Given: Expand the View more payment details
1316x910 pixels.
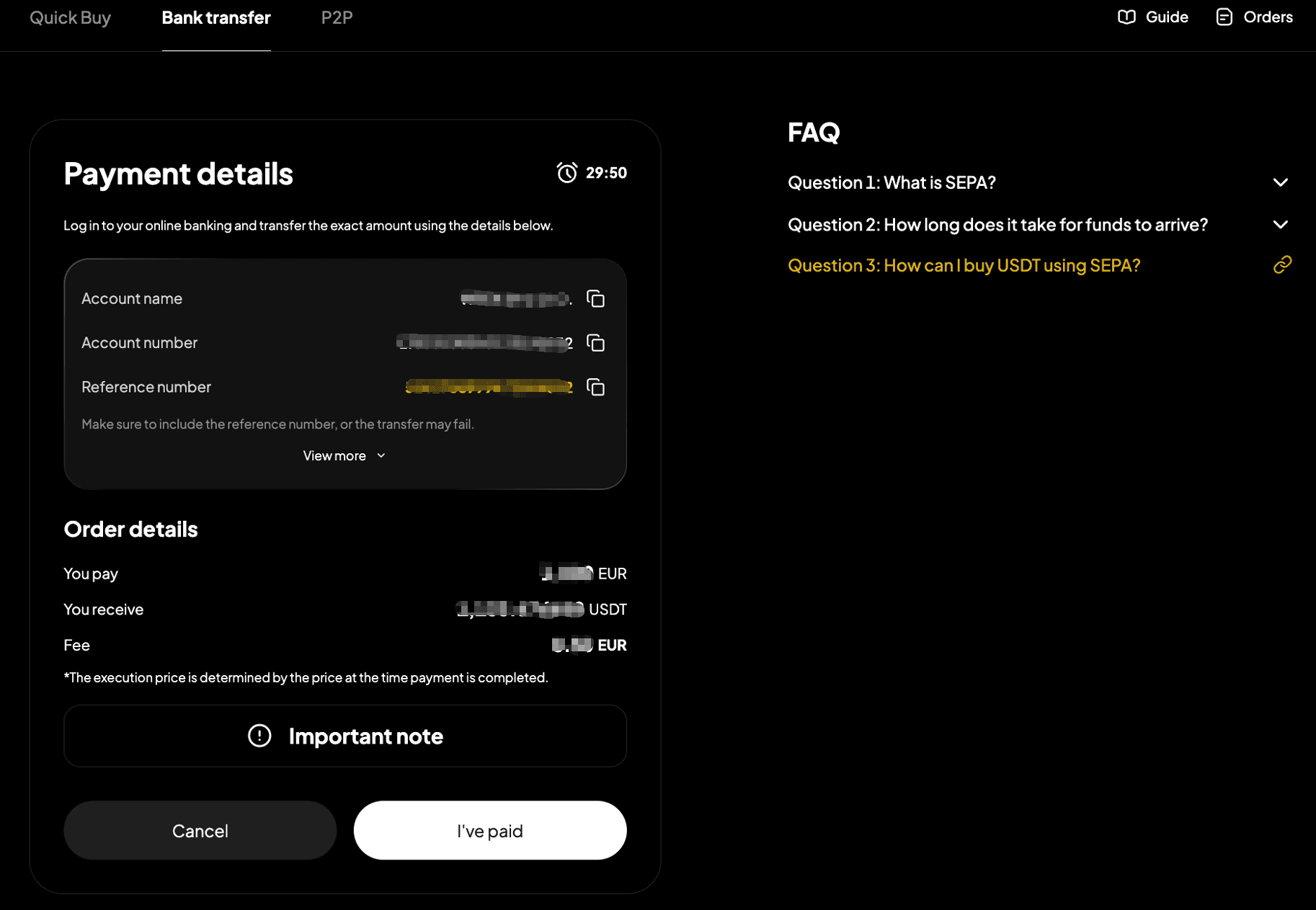Looking at the screenshot, I should pos(344,456).
